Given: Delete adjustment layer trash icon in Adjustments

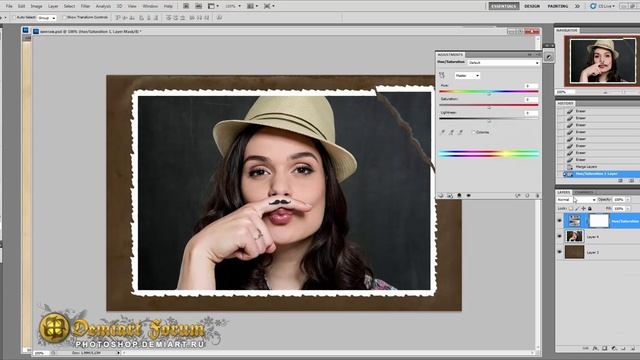Looking at the screenshot, I should [x=537, y=196].
